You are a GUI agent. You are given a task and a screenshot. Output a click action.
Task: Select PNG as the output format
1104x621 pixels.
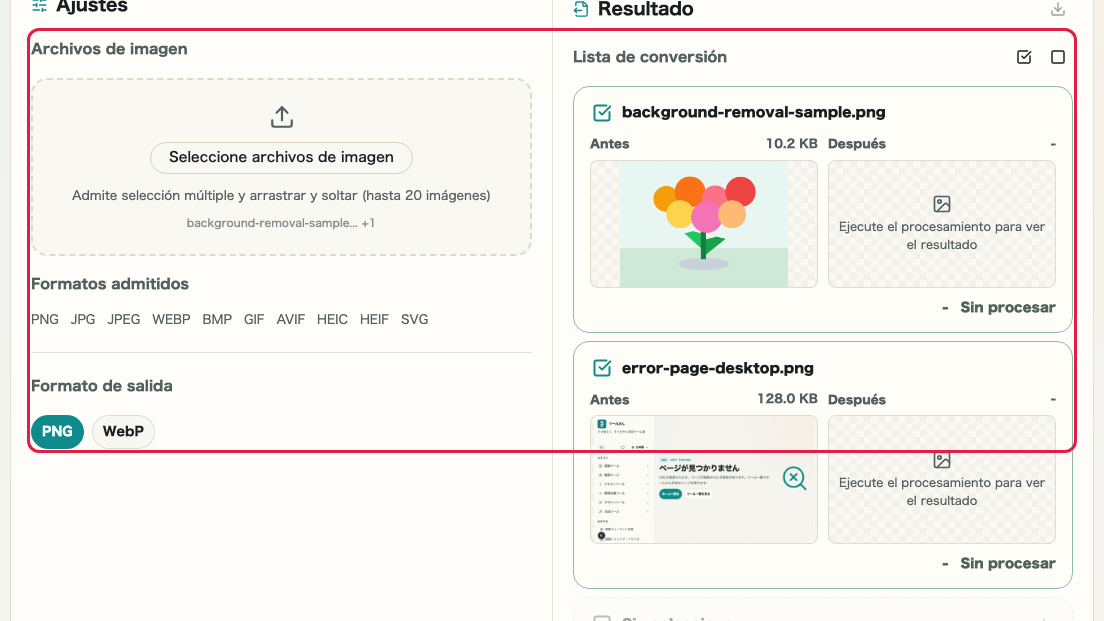pyautogui.click(x=57, y=432)
